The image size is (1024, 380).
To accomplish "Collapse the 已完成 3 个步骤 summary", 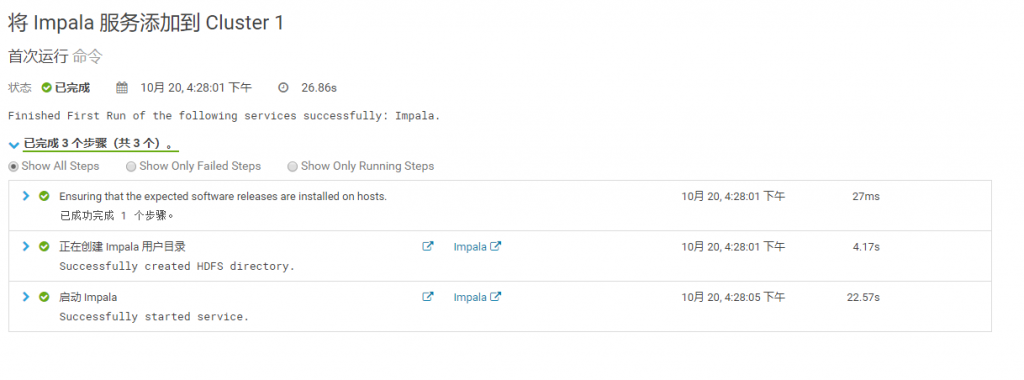I will point(14,145).
